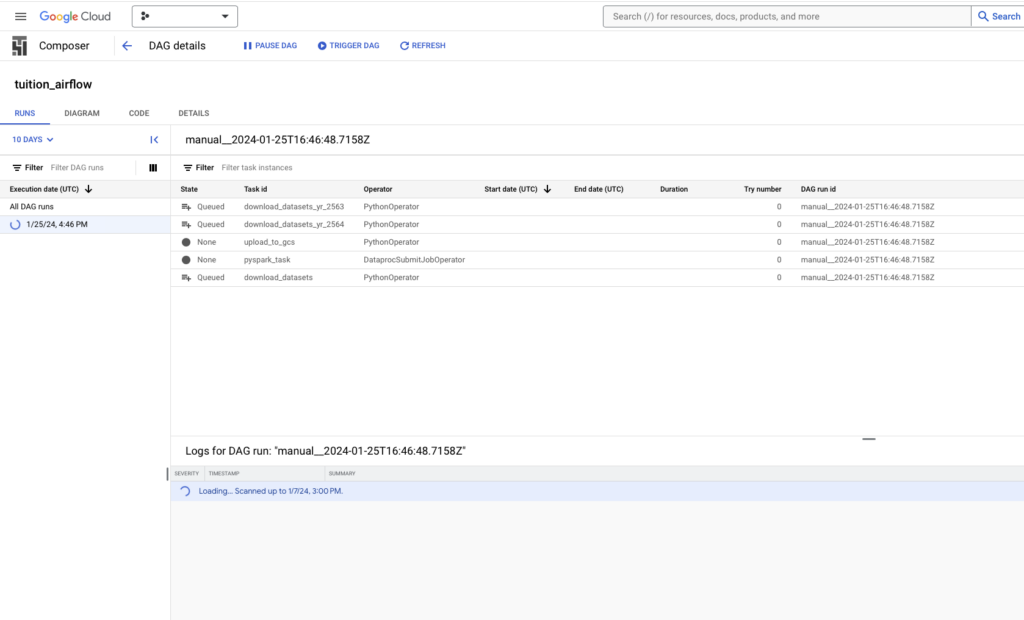Sort by Execution date column arrow
The image size is (1024, 620).
(x=89, y=189)
